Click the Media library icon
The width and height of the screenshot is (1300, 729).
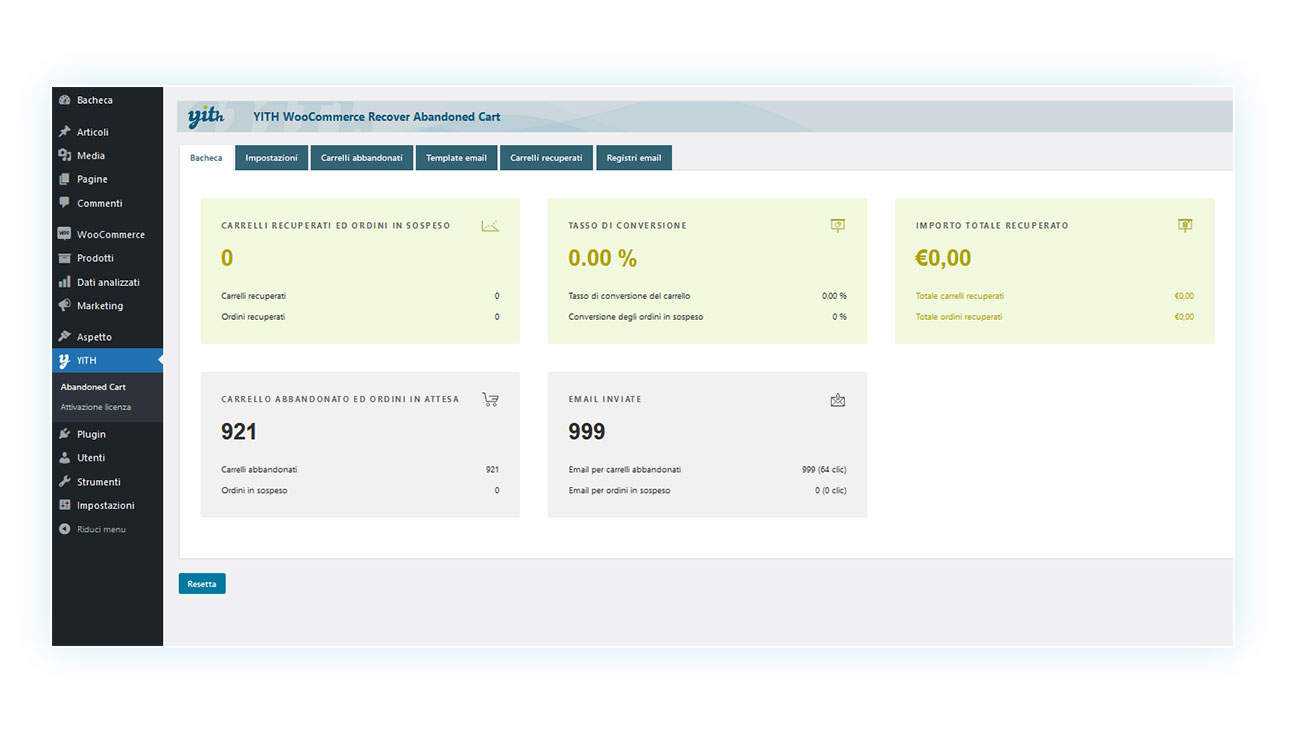[x=65, y=156]
